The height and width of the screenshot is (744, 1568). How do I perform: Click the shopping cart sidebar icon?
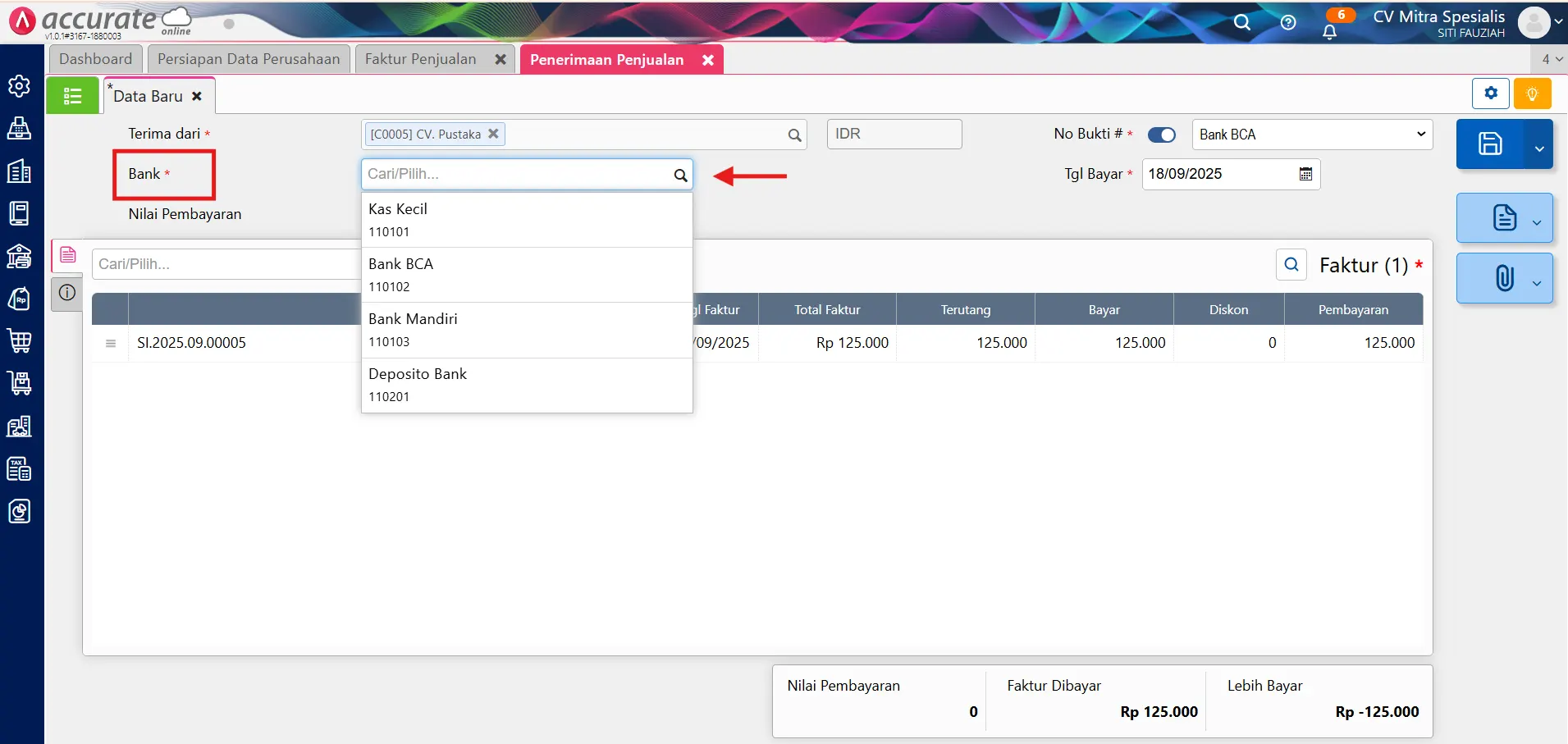(19, 340)
